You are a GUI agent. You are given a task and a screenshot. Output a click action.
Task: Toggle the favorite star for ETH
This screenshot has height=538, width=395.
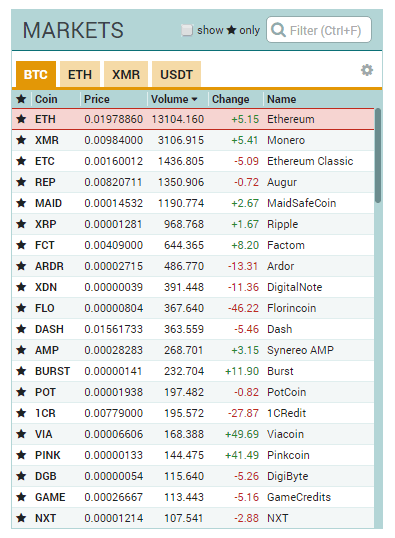(x=21, y=119)
